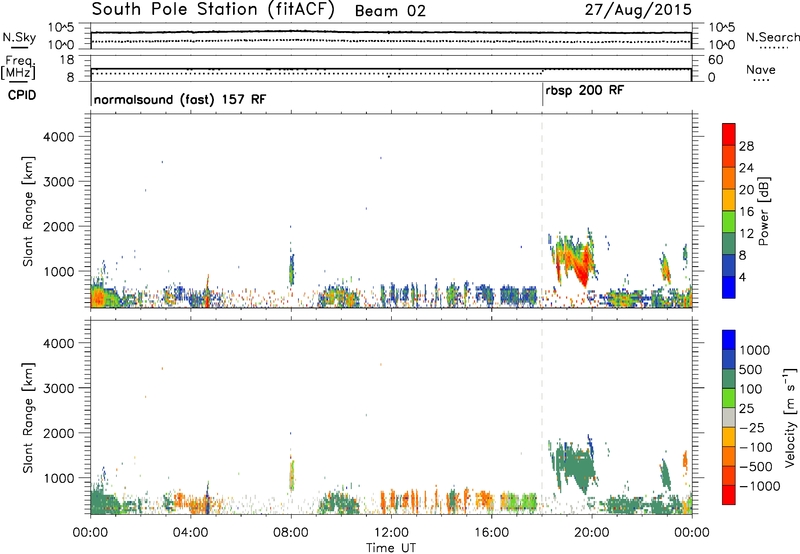The image size is (800, 554).
Task: Click the 'CPID' row label
Action: [x=22, y=95]
